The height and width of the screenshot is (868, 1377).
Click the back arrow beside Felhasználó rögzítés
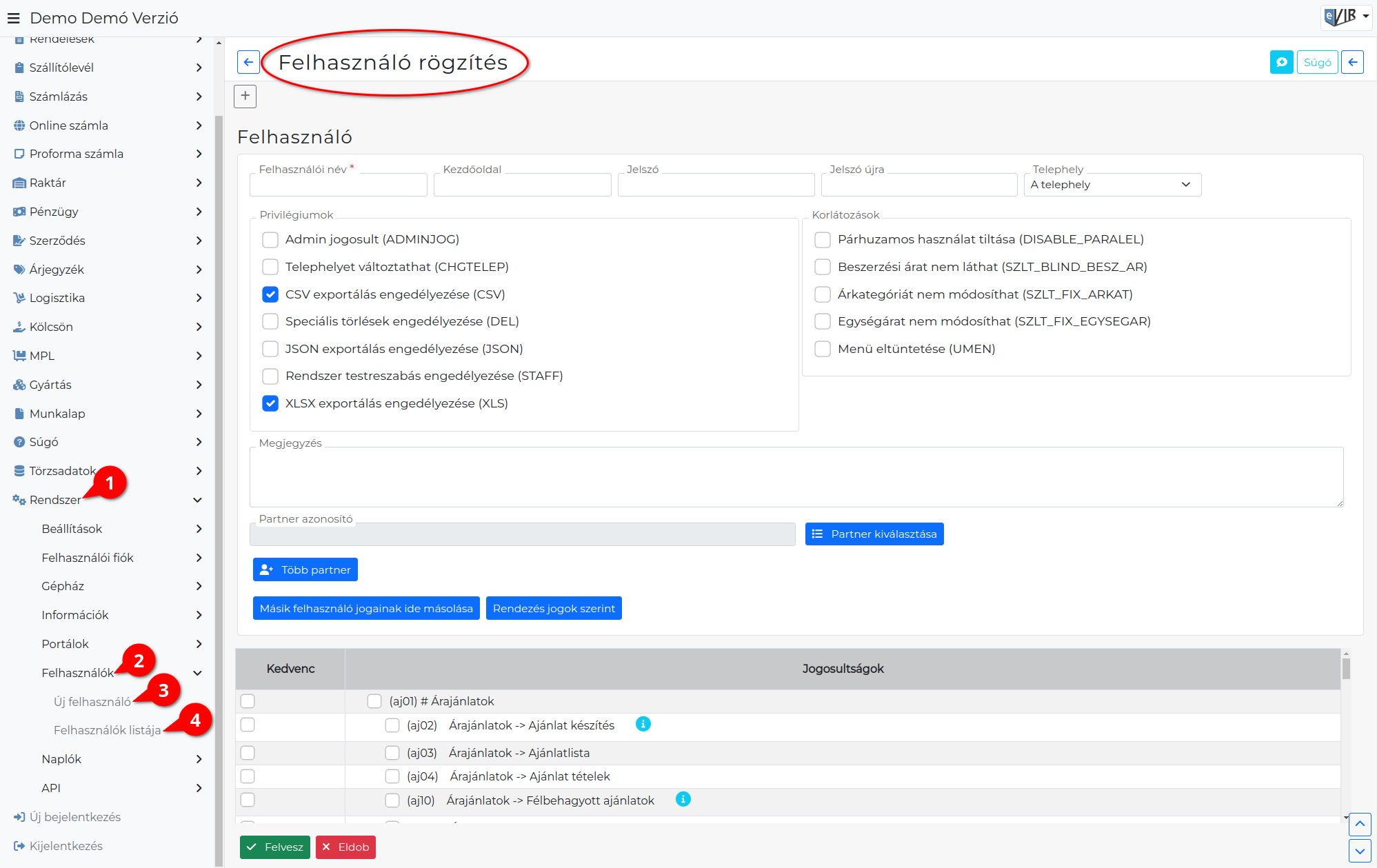tap(248, 62)
